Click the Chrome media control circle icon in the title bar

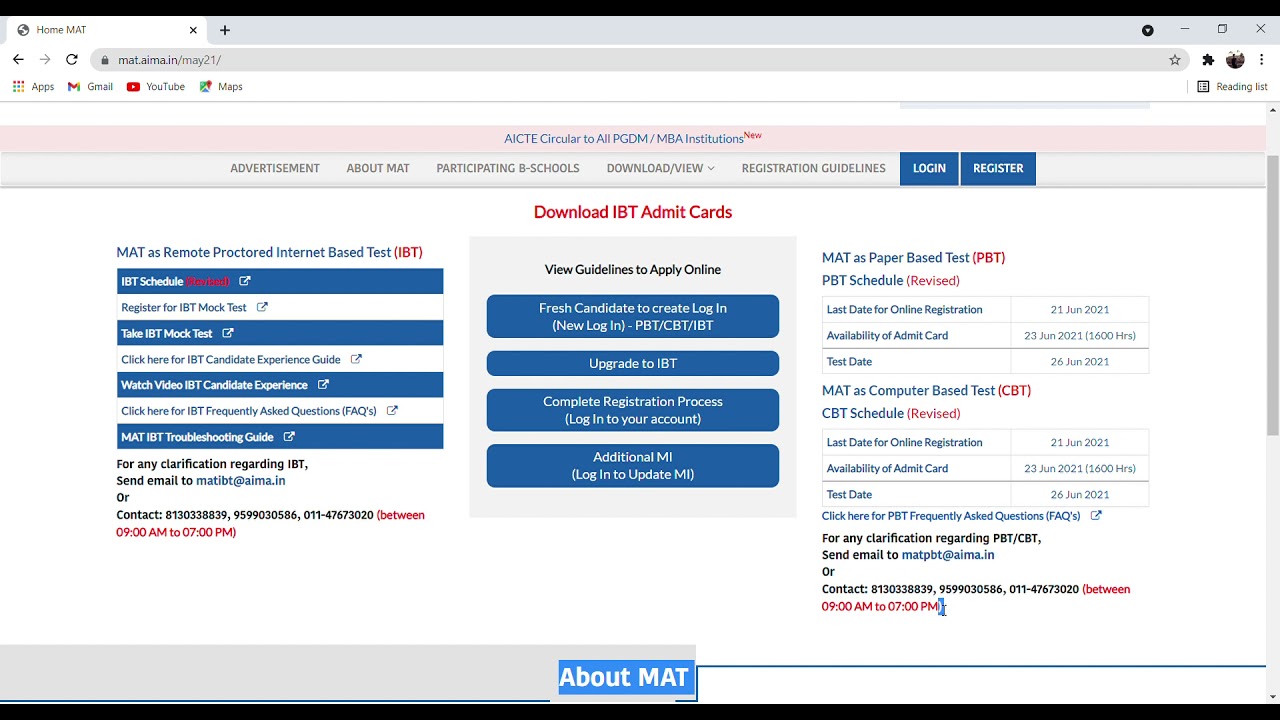point(1148,30)
